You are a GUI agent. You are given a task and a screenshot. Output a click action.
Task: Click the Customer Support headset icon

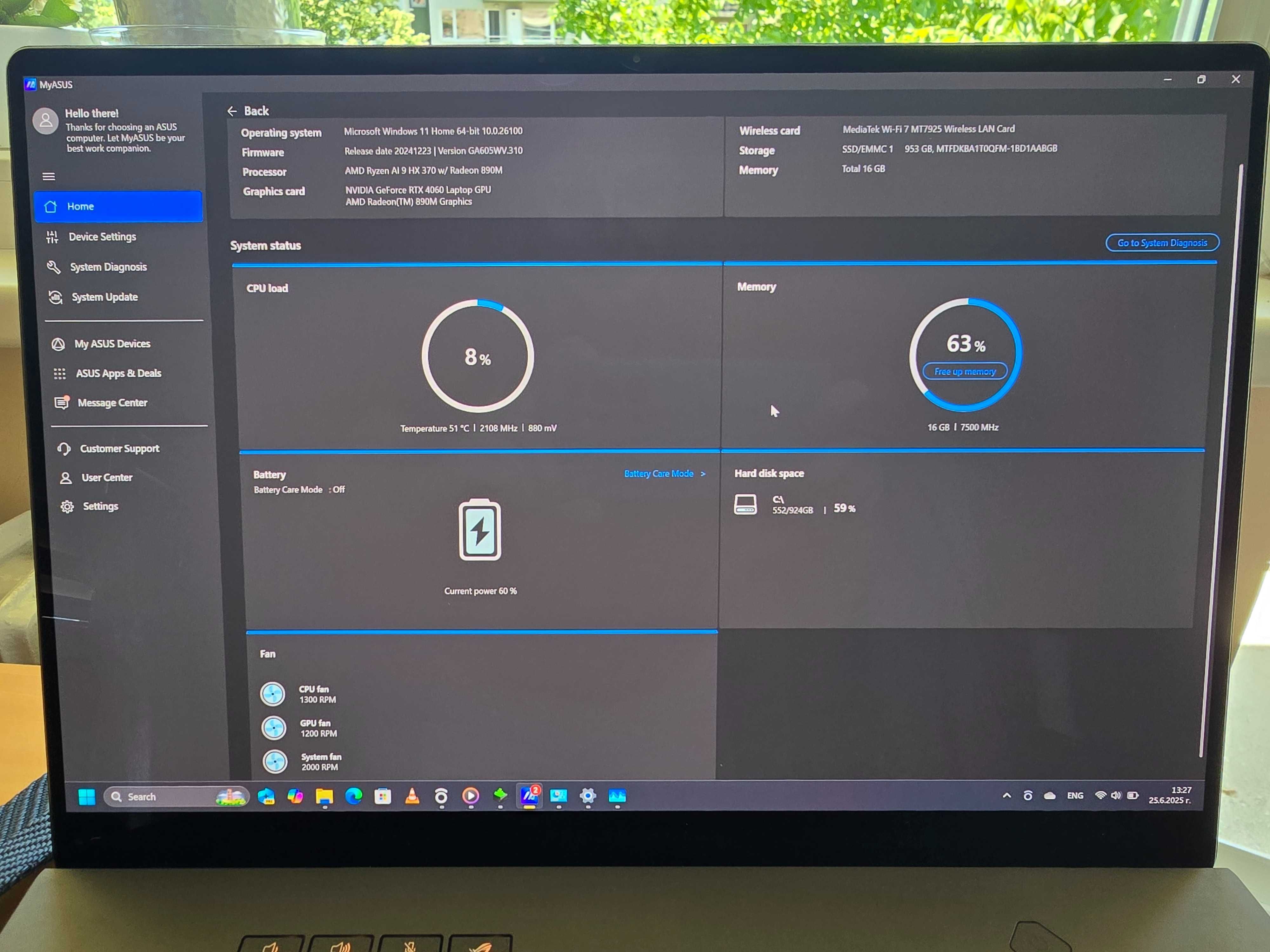pyautogui.click(x=64, y=449)
